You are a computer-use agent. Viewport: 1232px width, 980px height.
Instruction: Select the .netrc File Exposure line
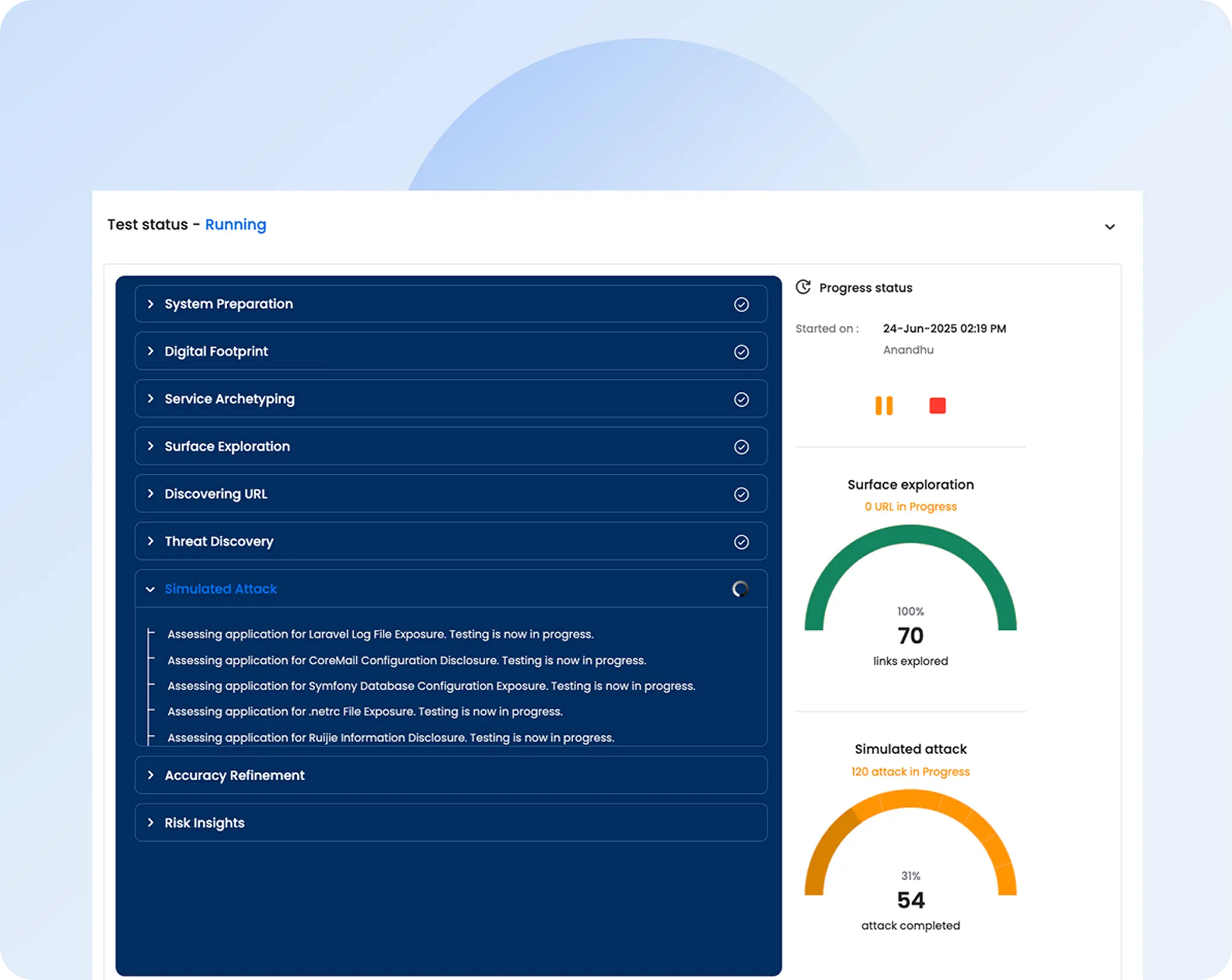pos(365,711)
